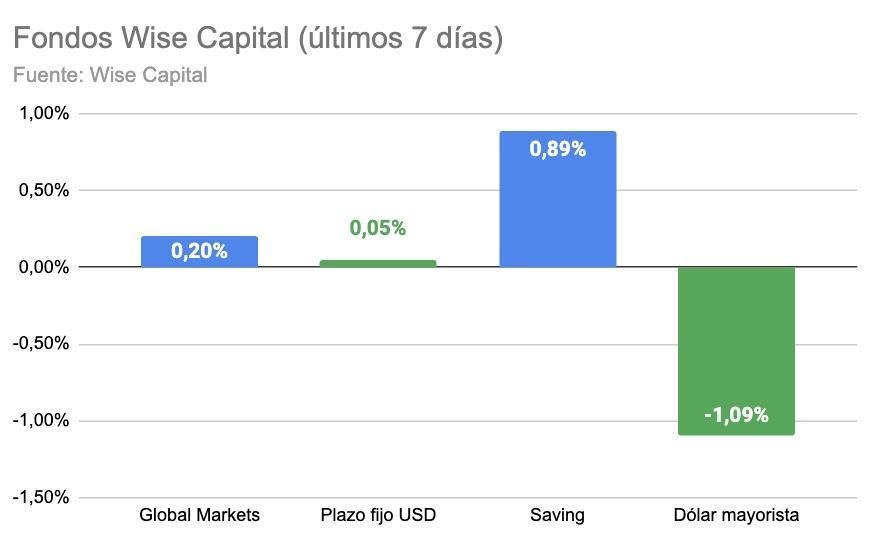Image resolution: width=872 pixels, height=540 pixels.
Task: Select the -0,50% y-axis tick label
Action: (x=41, y=344)
